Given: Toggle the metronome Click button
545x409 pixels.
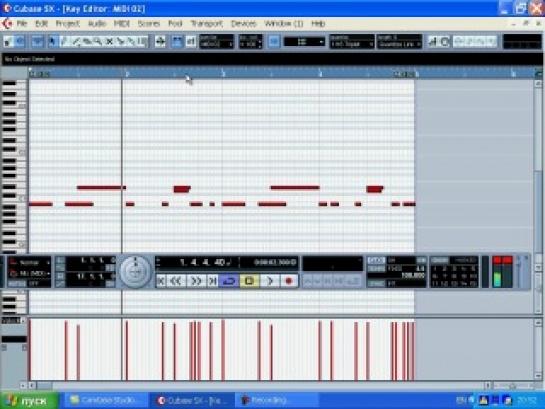Looking at the screenshot, I should tap(376, 260).
